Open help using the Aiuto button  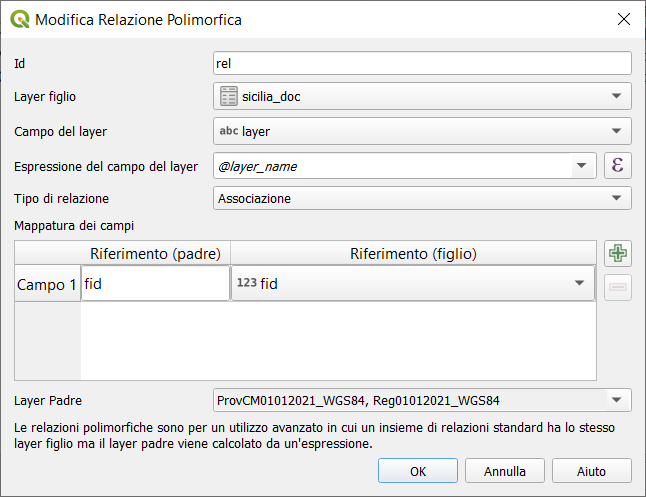click(x=591, y=470)
